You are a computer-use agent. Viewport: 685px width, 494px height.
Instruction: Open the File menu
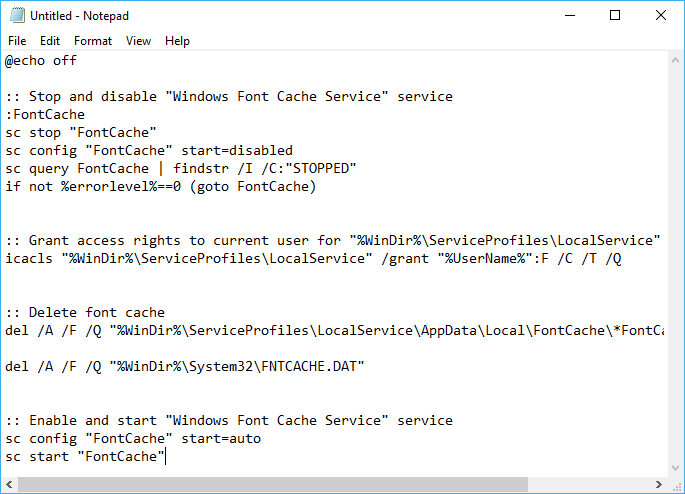(17, 41)
